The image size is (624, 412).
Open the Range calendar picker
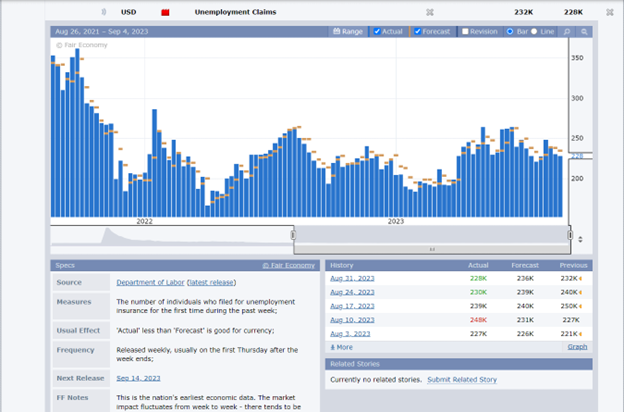click(348, 31)
